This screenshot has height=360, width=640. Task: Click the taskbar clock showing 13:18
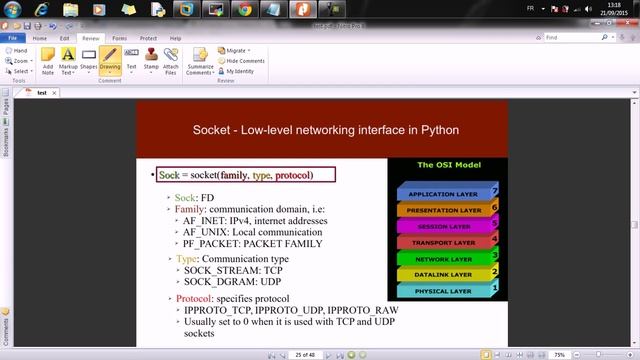[x=614, y=9]
